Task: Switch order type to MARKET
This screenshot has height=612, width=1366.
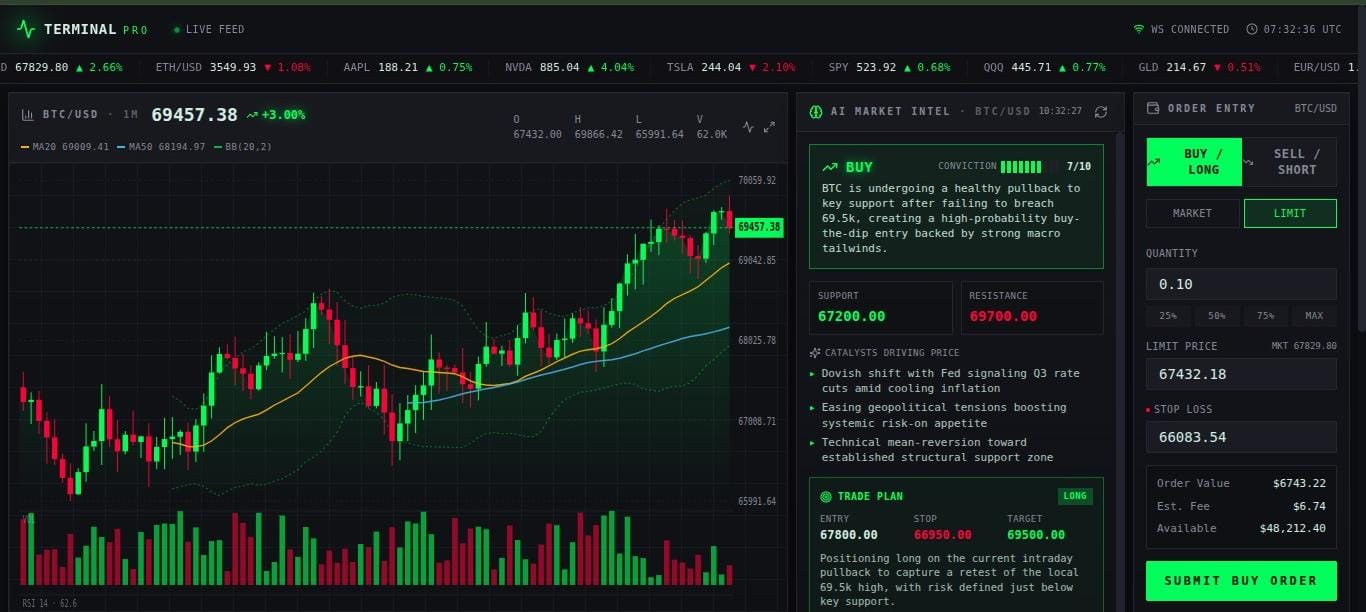Action: [x=1192, y=213]
